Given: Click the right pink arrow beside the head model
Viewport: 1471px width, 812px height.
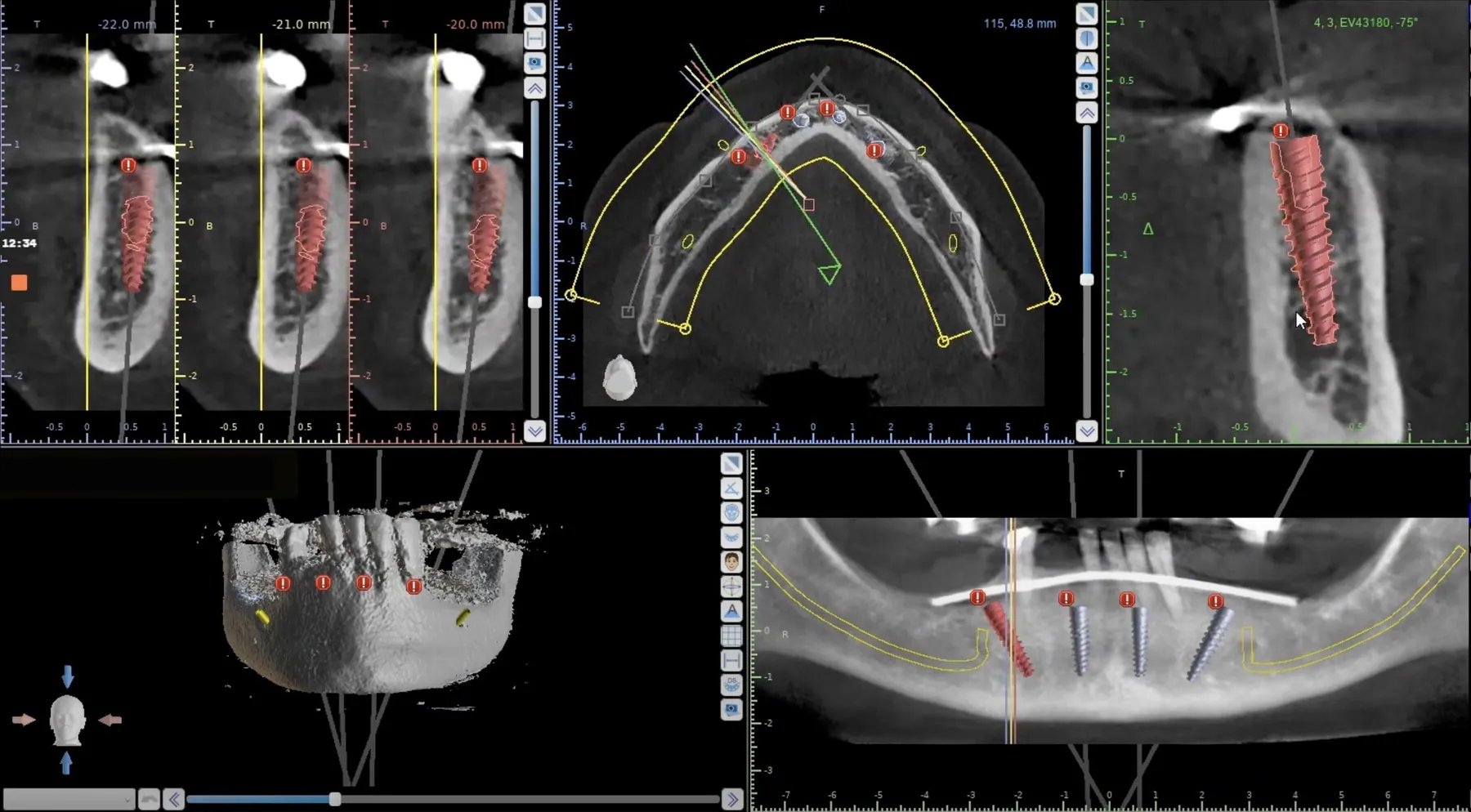Looking at the screenshot, I should pyautogui.click(x=110, y=720).
